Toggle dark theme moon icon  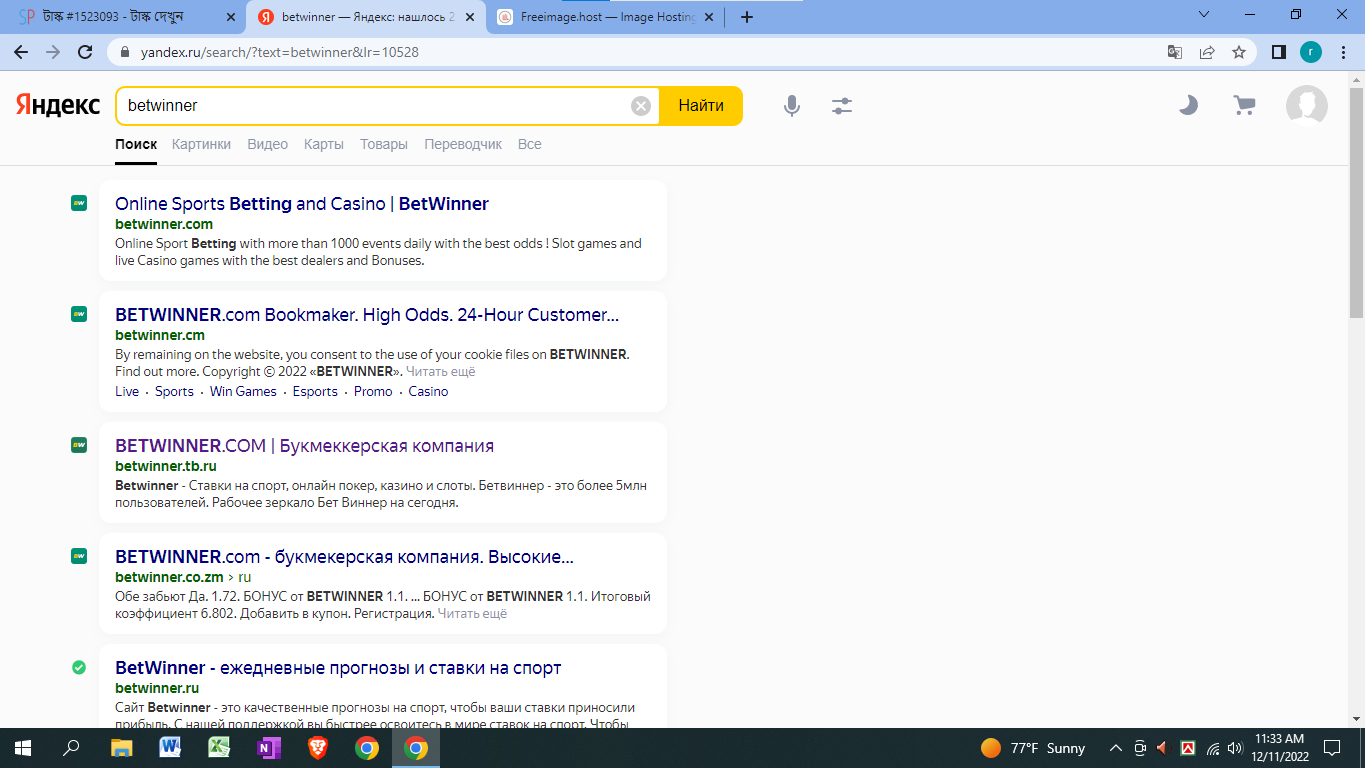click(x=1188, y=105)
